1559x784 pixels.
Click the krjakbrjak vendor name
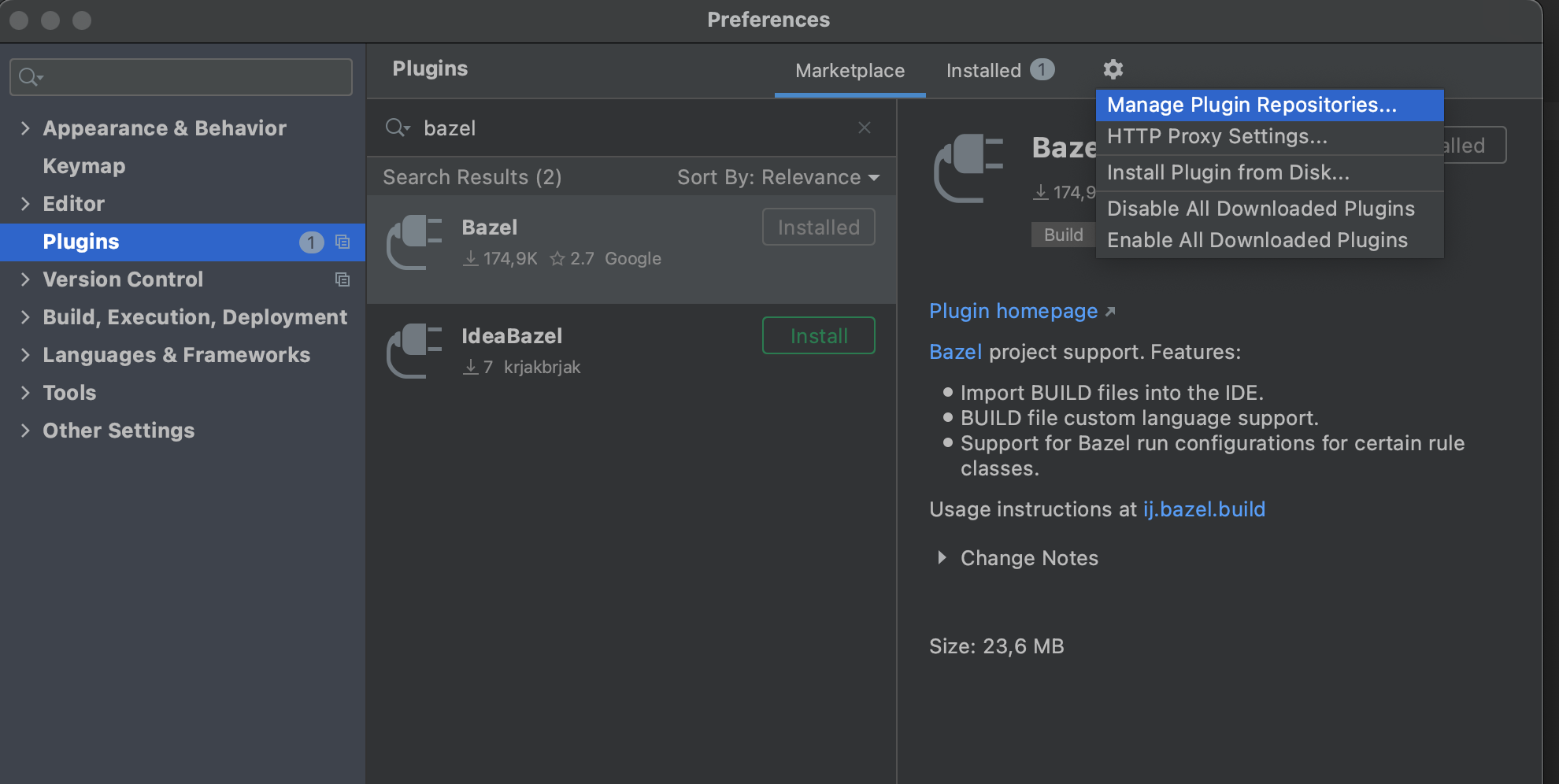point(542,368)
